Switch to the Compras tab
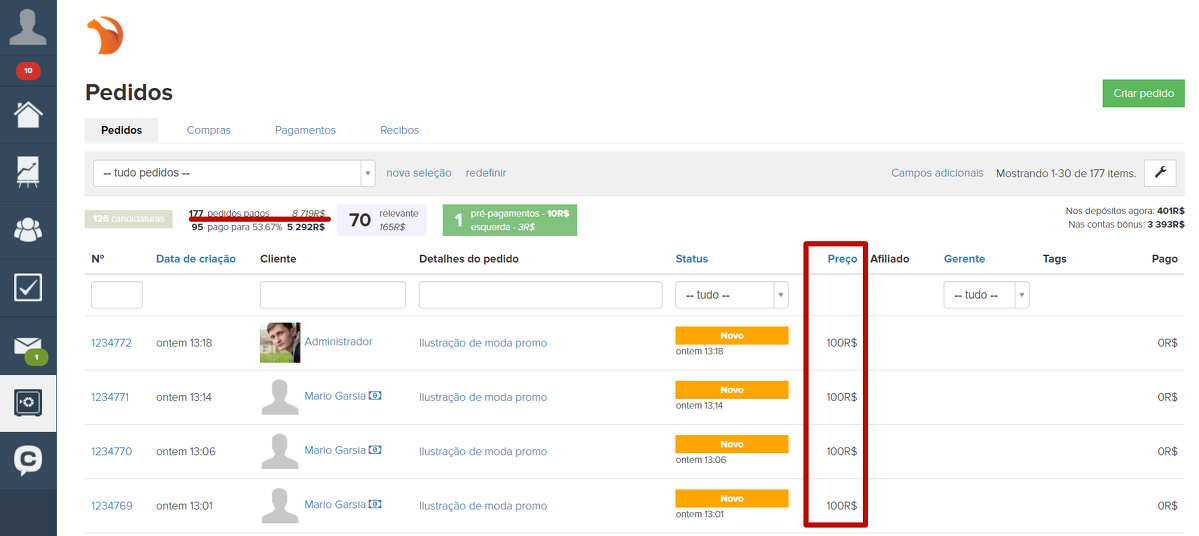1199x536 pixels. click(x=208, y=130)
